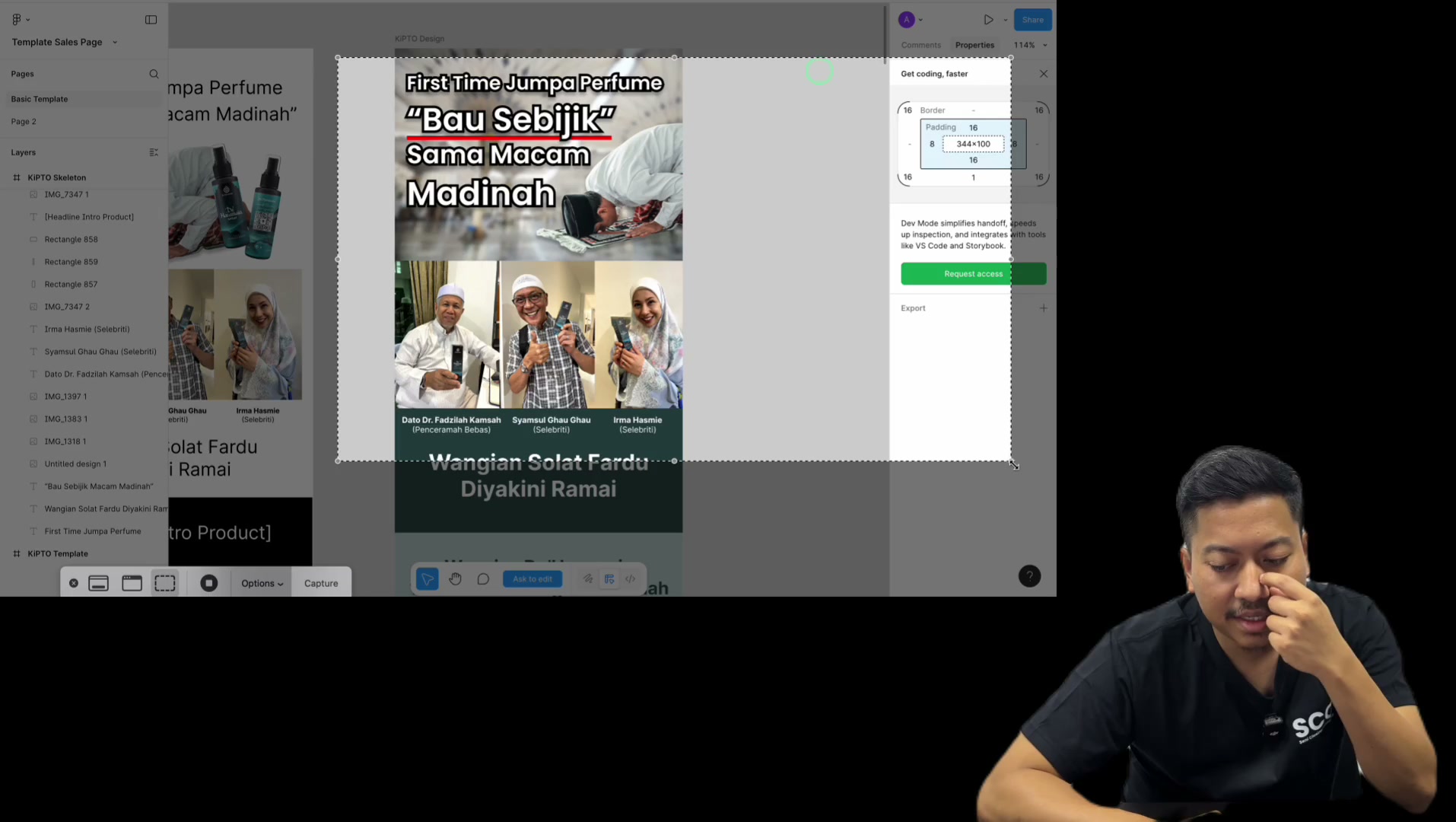Choose capture entire screen mode
The image size is (1456, 822).
click(99, 583)
